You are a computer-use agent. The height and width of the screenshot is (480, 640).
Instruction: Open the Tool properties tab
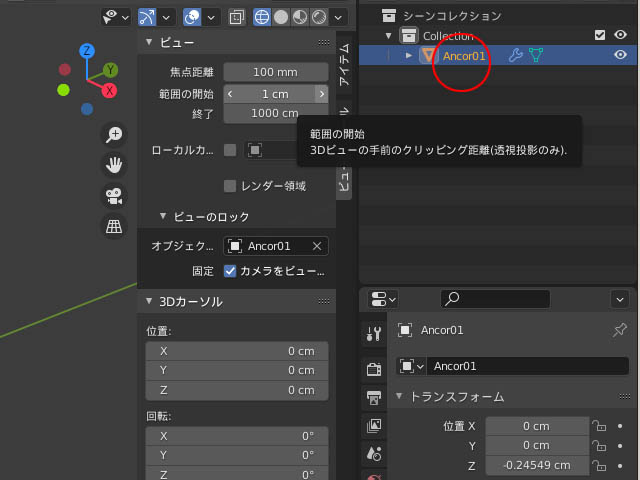coord(374,333)
